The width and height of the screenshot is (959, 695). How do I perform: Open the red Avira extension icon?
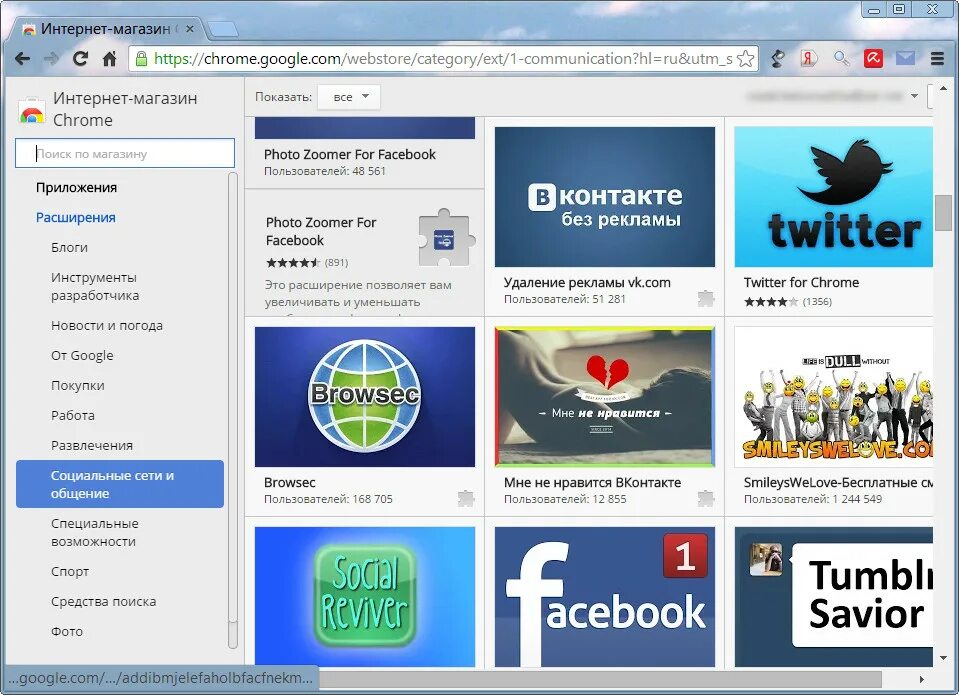(x=873, y=59)
